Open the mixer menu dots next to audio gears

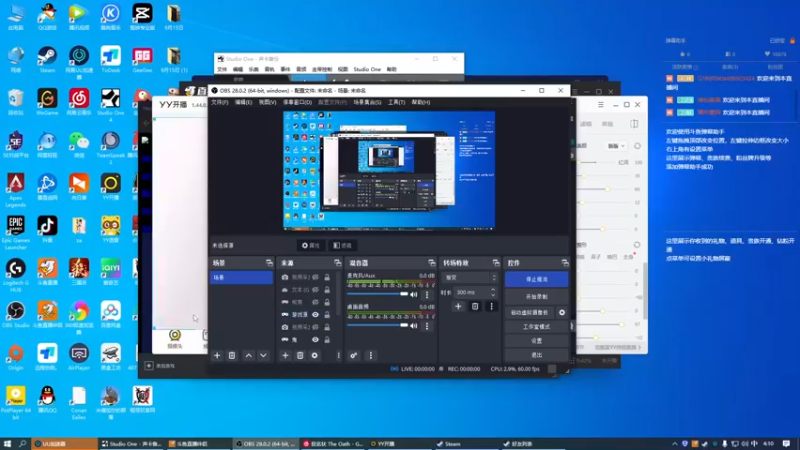(371, 356)
